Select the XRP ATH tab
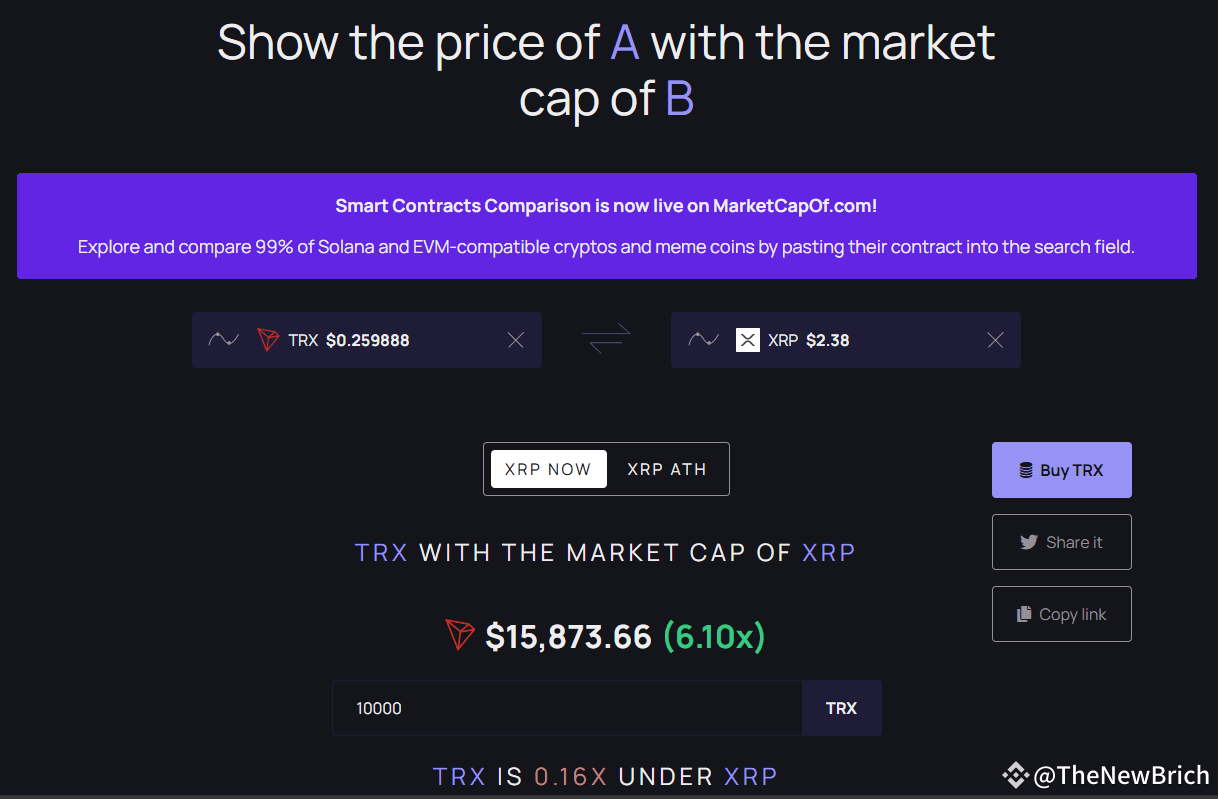The height and width of the screenshot is (799, 1218). [x=666, y=468]
